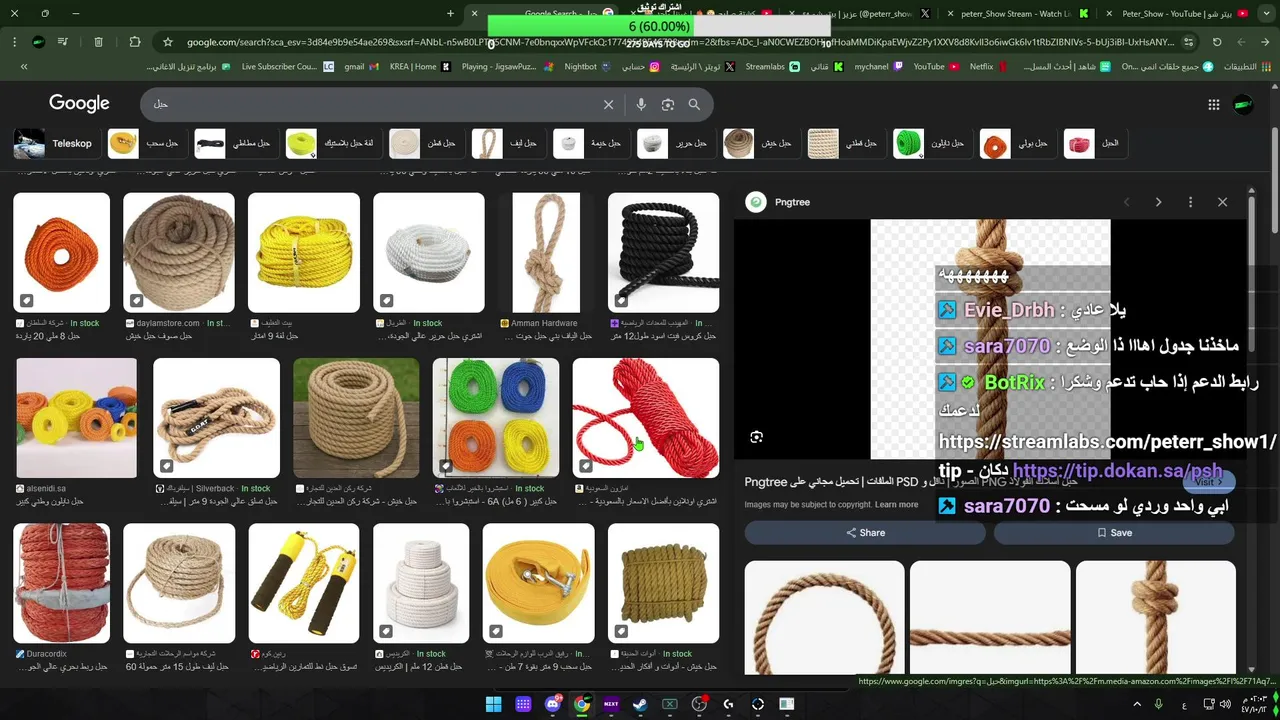Show previous image in preview panel

1126,202
